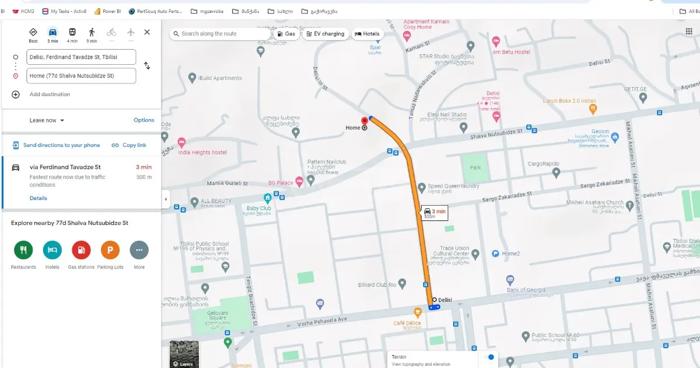Click the Delisi origin marker on map
The height and width of the screenshot is (368, 700).
(x=434, y=300)
